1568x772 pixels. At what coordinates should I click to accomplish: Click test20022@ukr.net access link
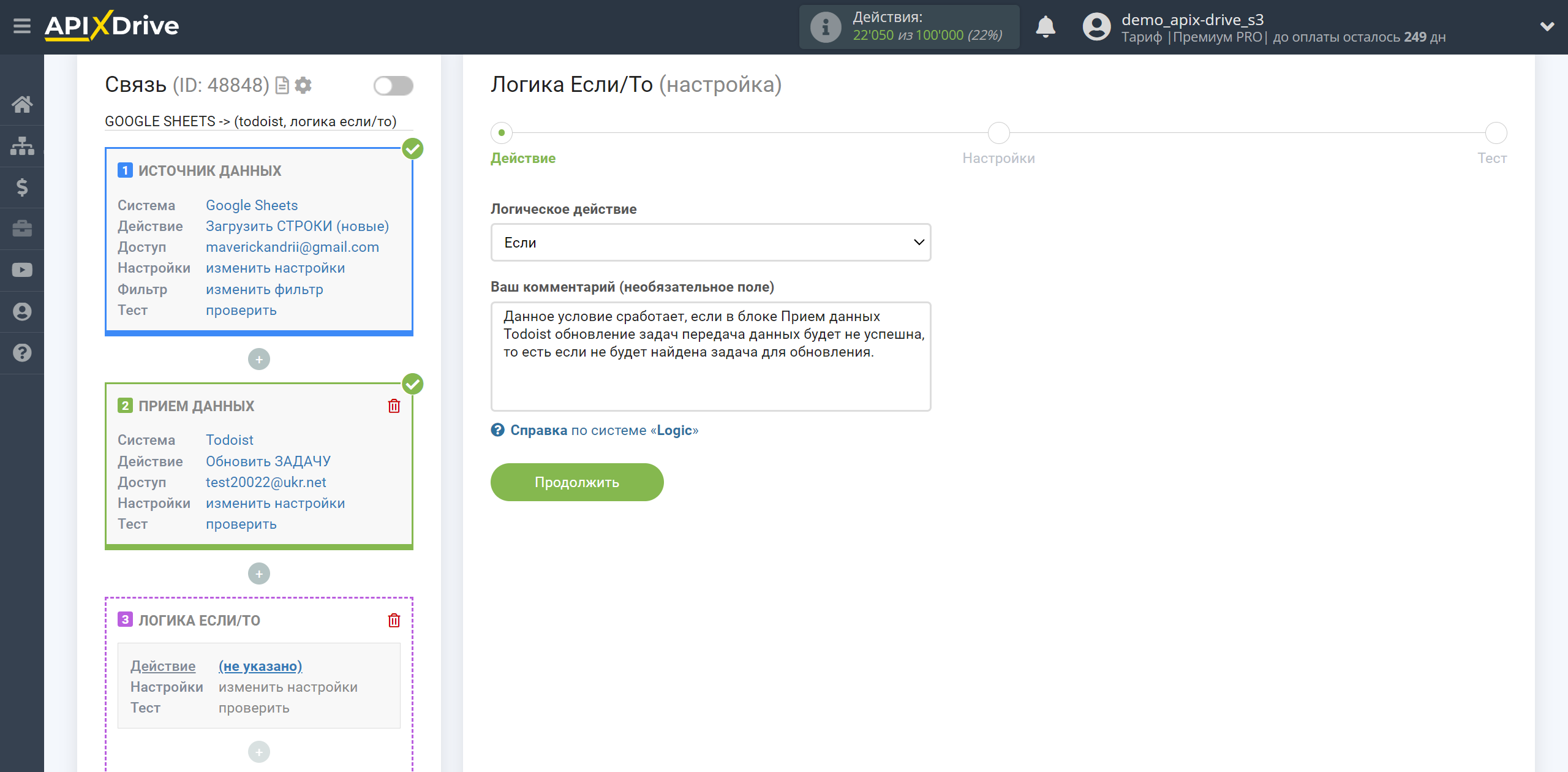[x=266, y=482]
